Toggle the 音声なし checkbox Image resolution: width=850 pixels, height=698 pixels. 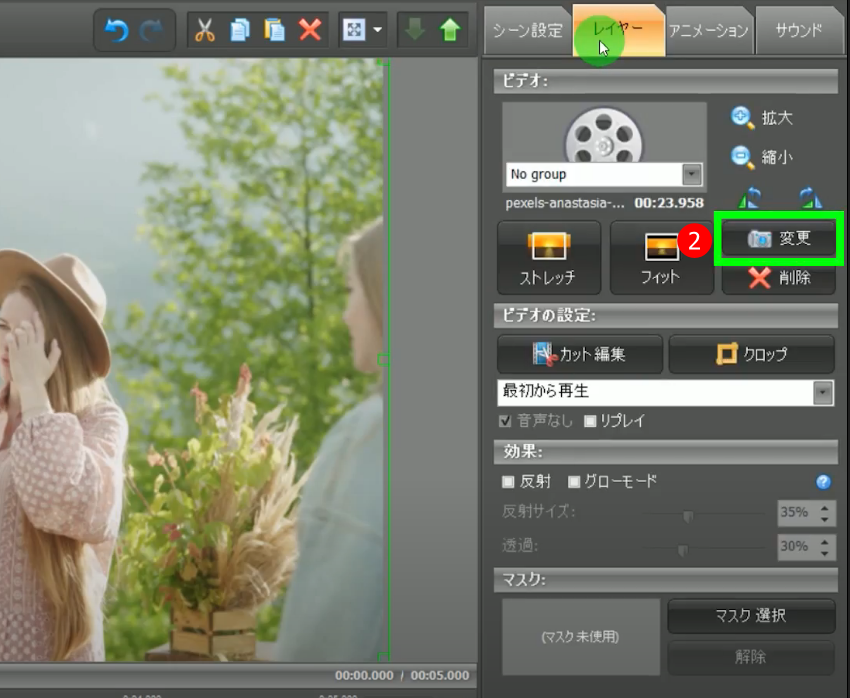pyautogui.click(x=505, y=421)
